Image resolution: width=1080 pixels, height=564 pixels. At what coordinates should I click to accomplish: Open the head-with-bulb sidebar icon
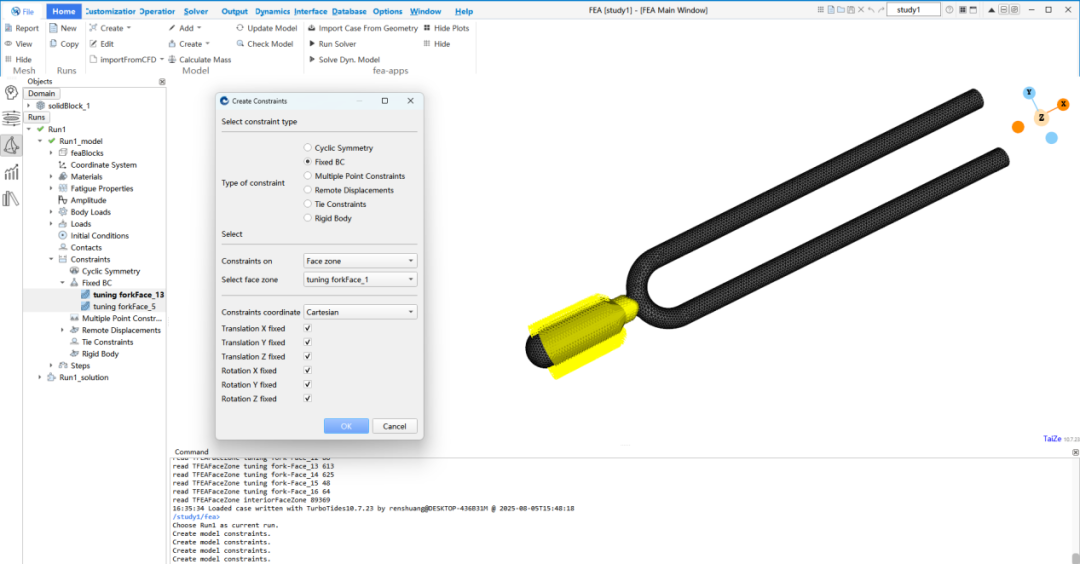click(11, 92)
